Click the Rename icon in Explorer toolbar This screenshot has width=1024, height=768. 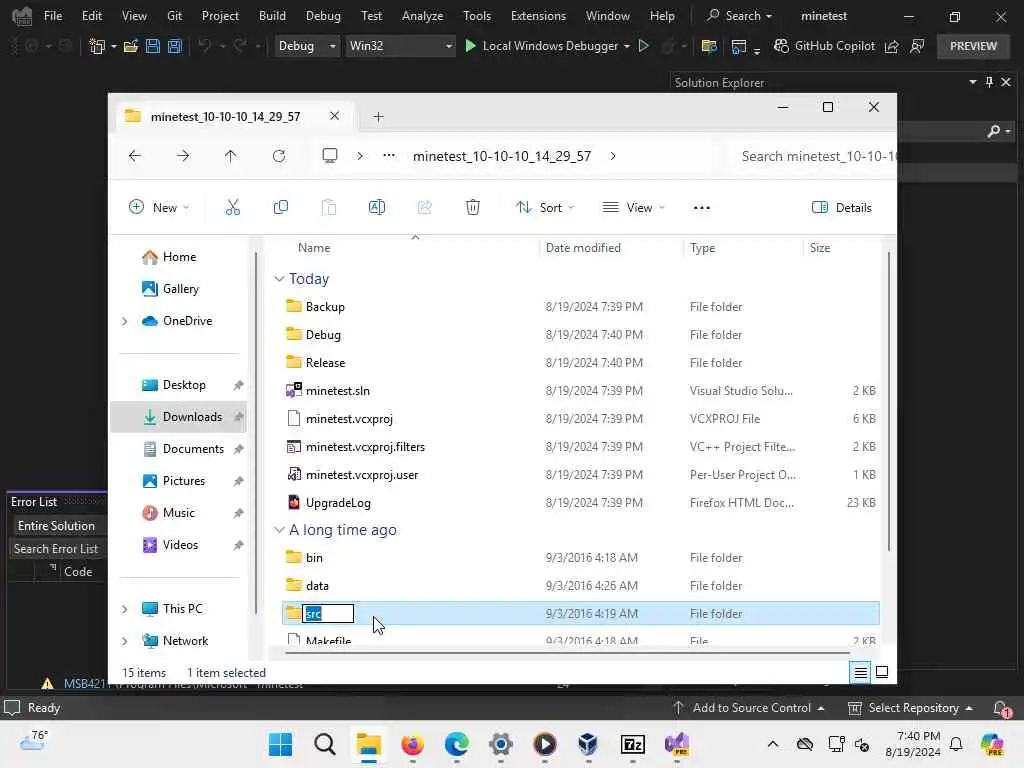click(x=377, y=208)
